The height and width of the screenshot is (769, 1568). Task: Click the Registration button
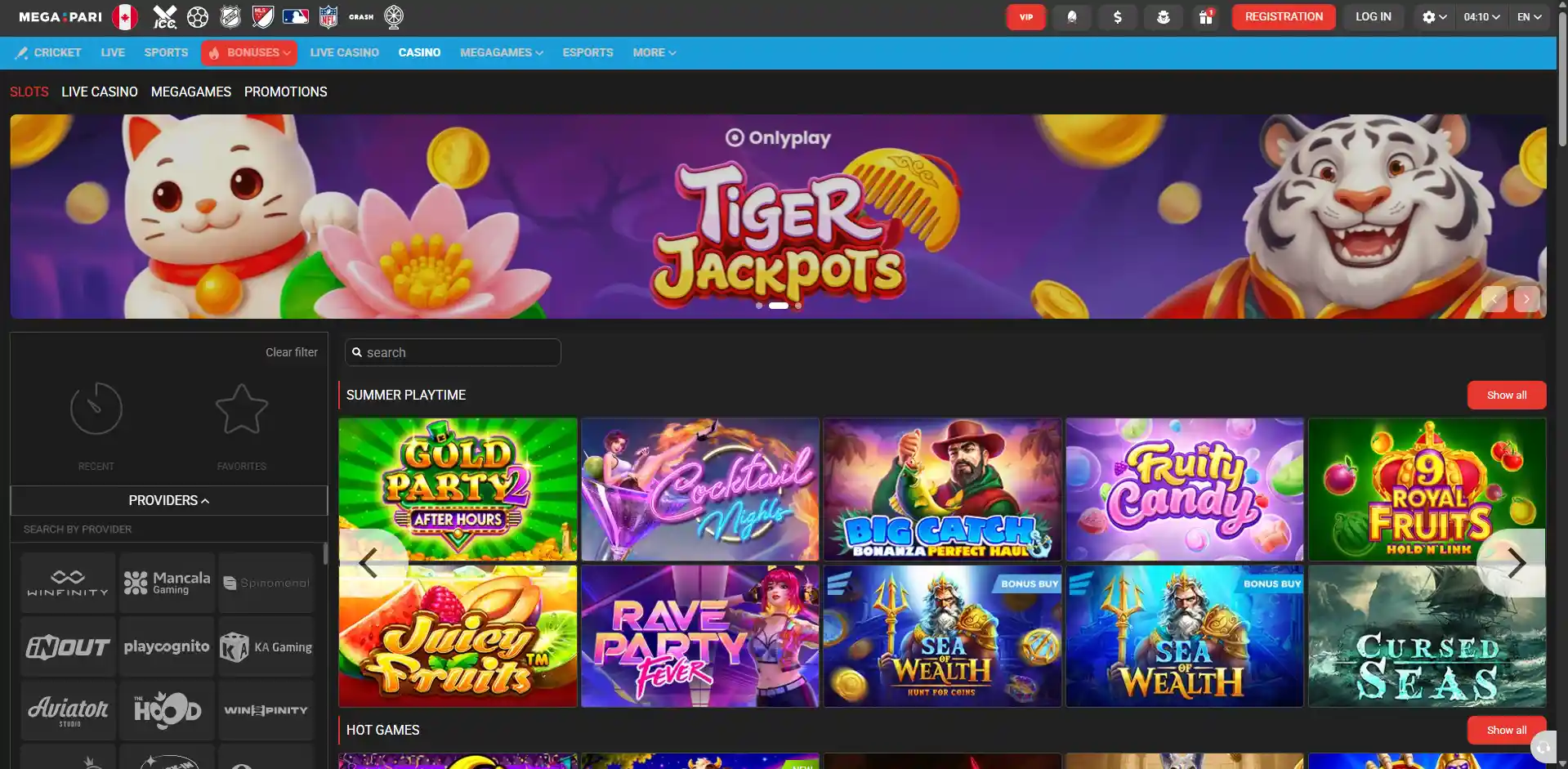1284,17
